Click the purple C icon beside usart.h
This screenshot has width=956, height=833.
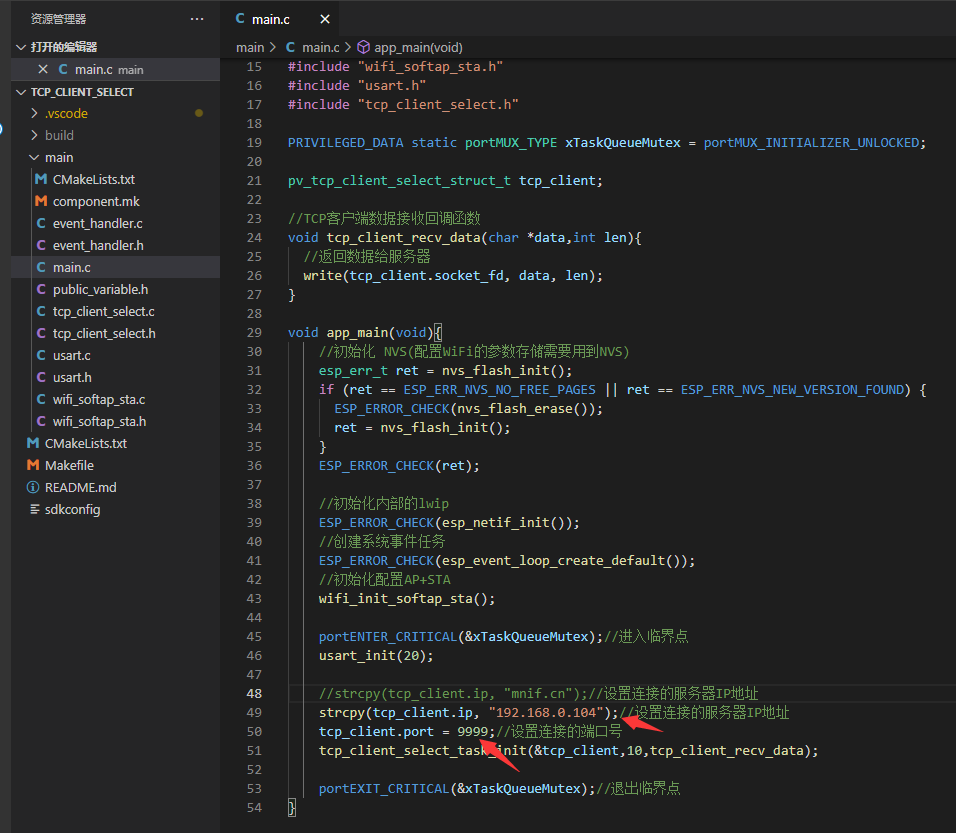[x=41, y=377]
